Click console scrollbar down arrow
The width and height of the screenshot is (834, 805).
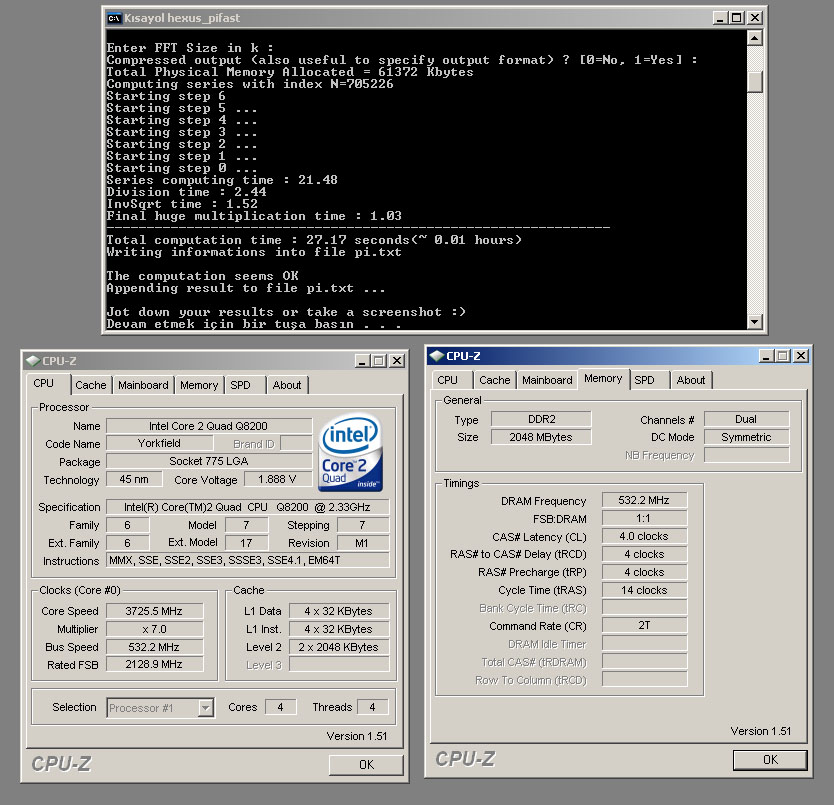pyautogui.click(x=755, y=321)
